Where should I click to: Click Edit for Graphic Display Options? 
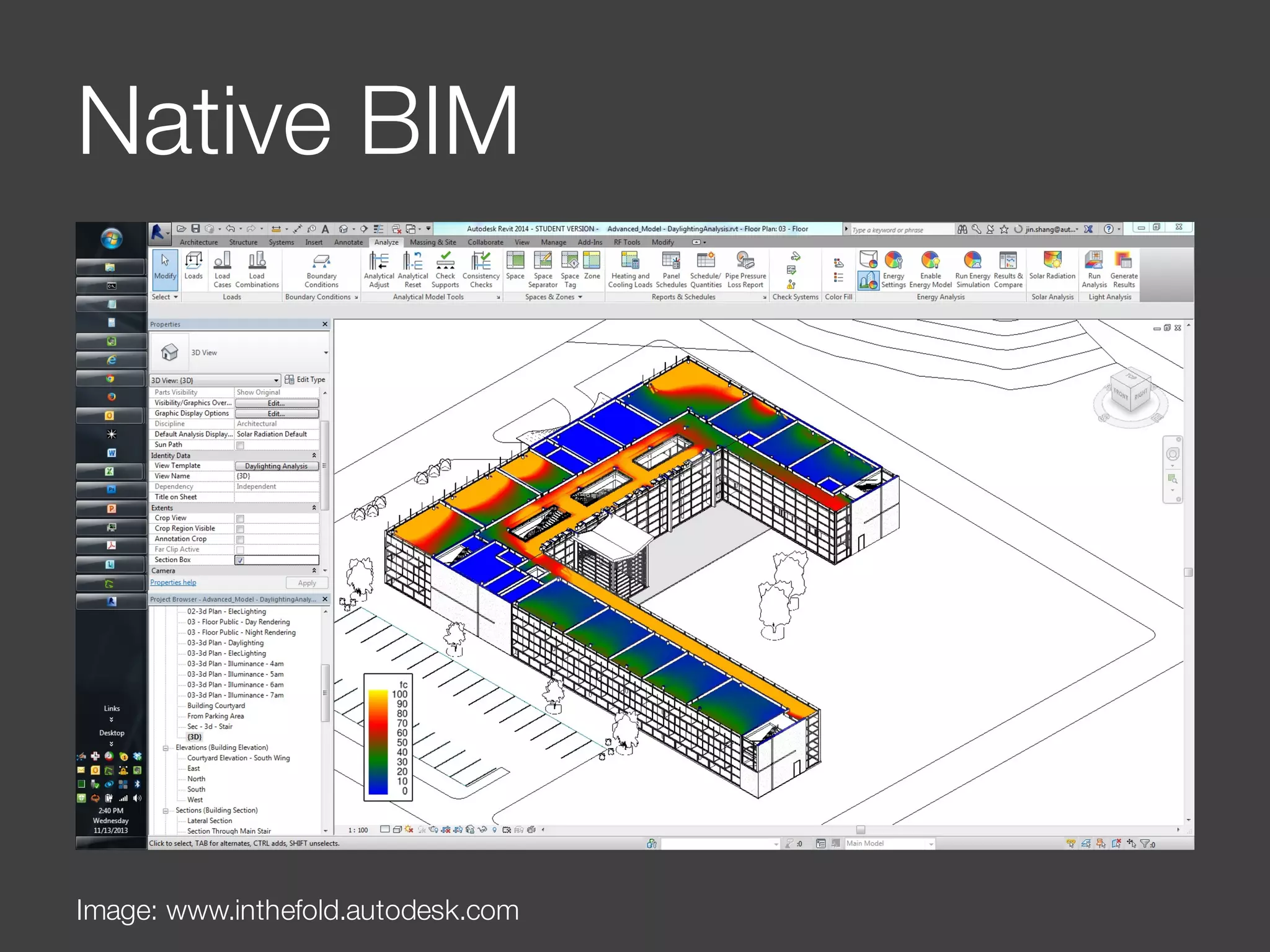pyautogui.click(x=277, y=414)
